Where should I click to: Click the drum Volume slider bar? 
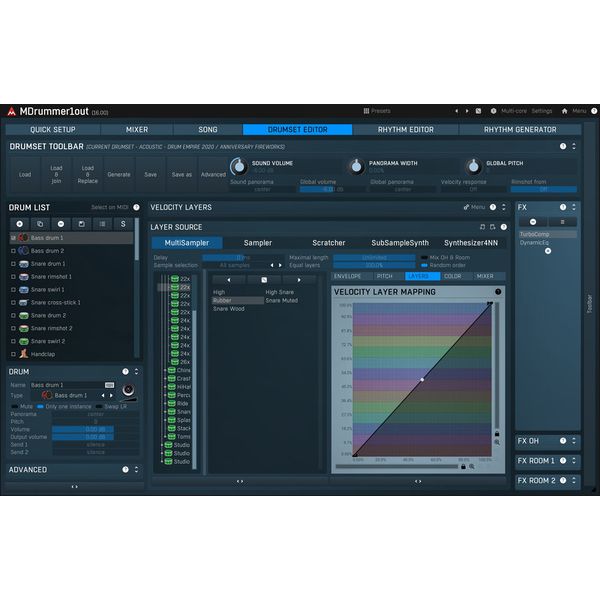coord(96,429)
